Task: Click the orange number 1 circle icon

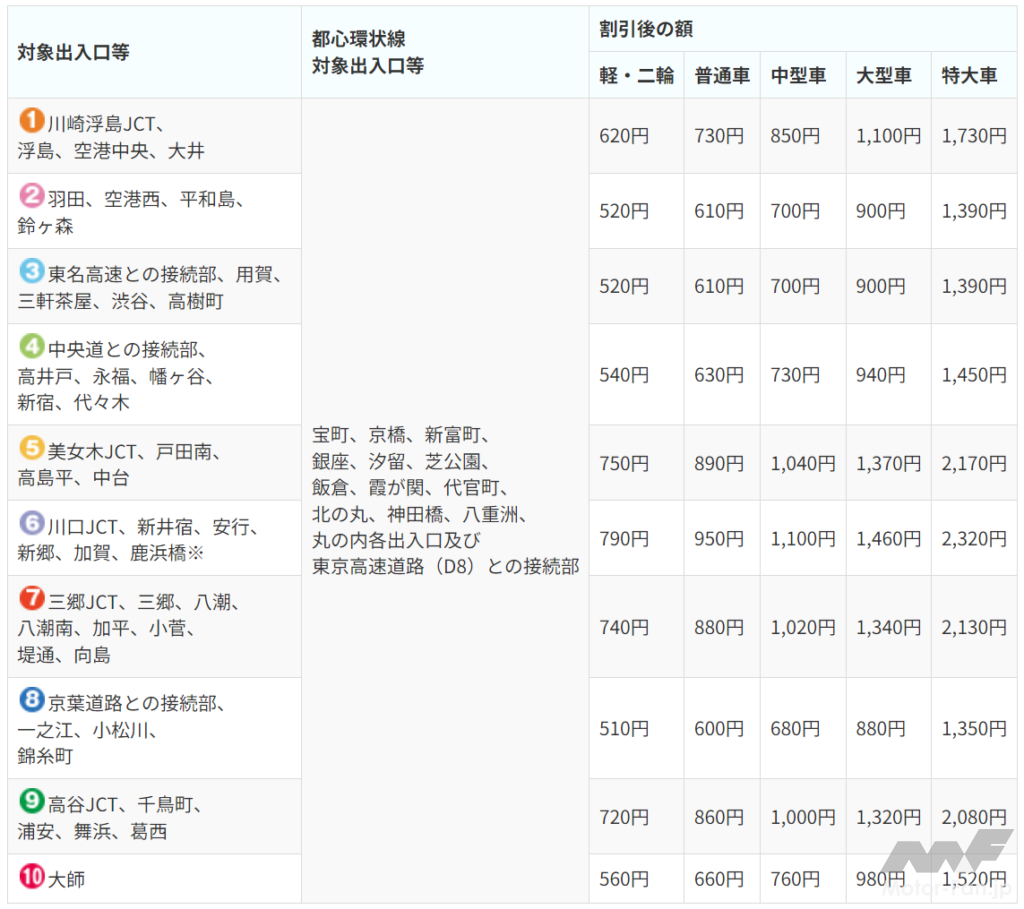Action: tap(31, 121)
